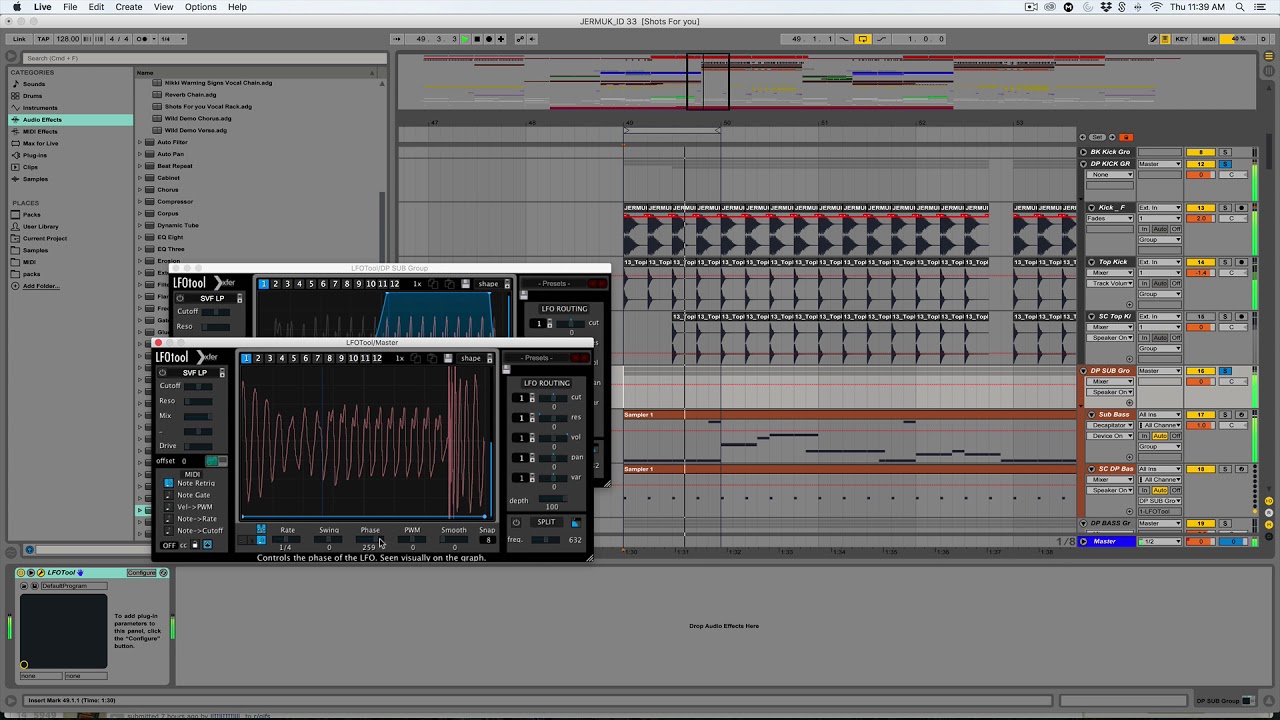The height and width of the screenshot is (720, 1280).
Task: Open Current Project place in browser
Action: [45, 238]
